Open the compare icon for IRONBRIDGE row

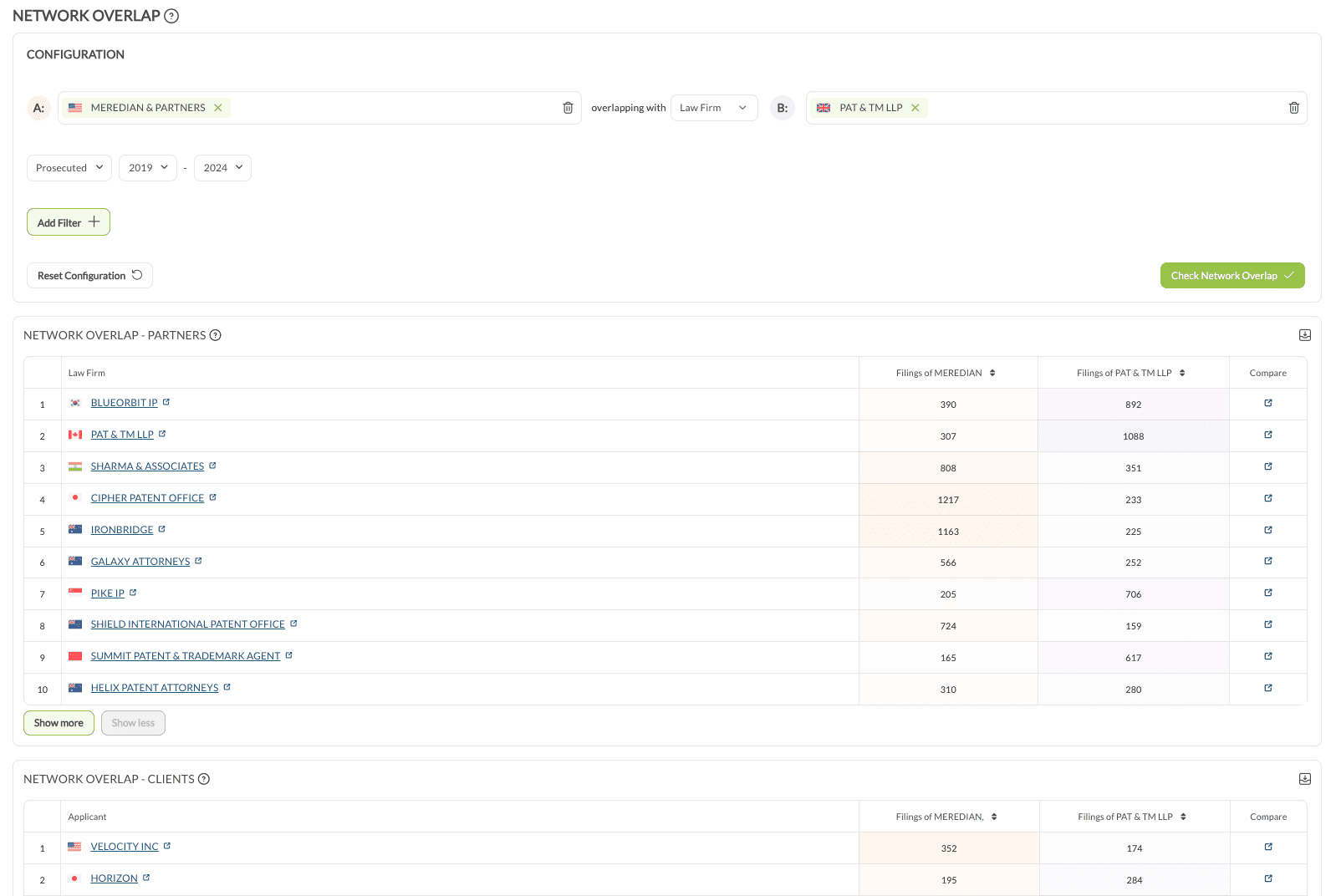tap(1268, 530)
